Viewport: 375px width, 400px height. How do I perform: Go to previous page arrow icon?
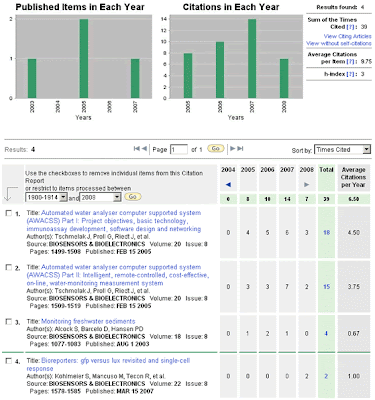144,149
